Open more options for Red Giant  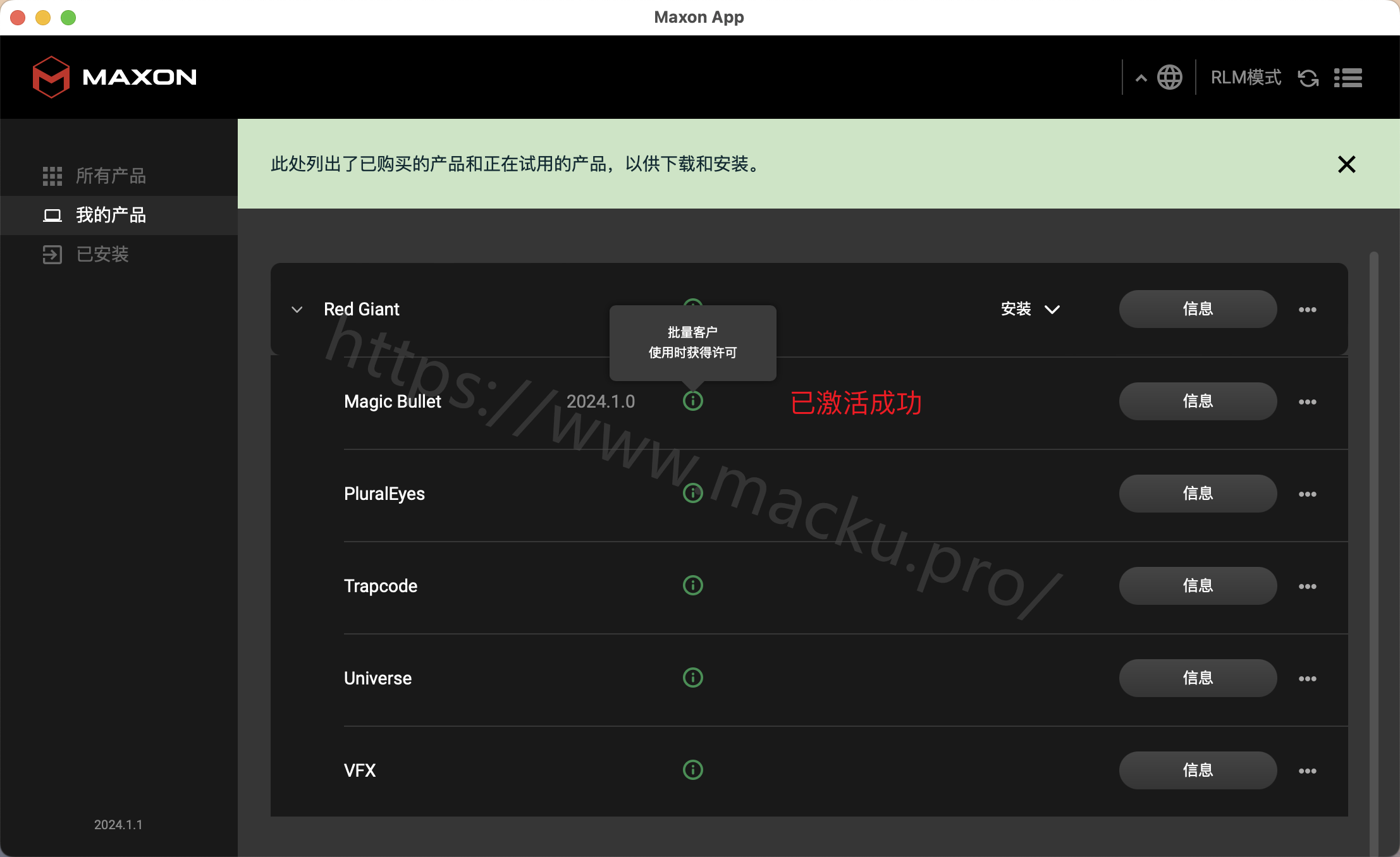1307,310
